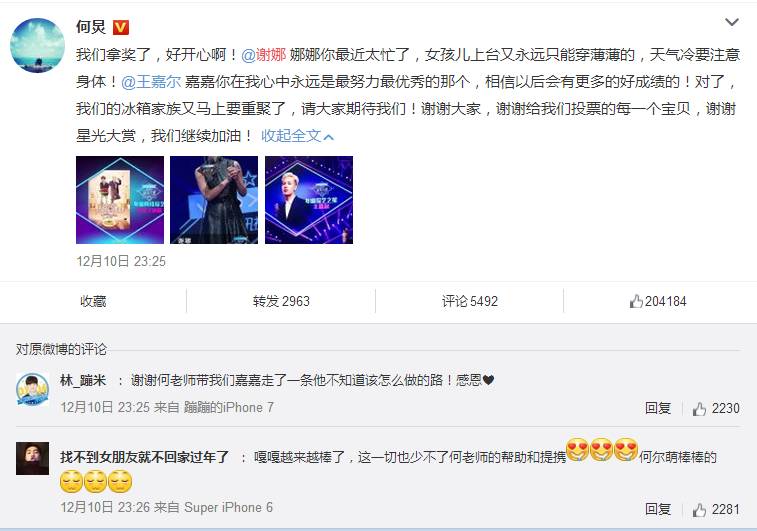Open avatar of 找不到女朋友就不回家过年了
Image resolution: width=757 pixels, height=531 pixels.
[32, 458]
